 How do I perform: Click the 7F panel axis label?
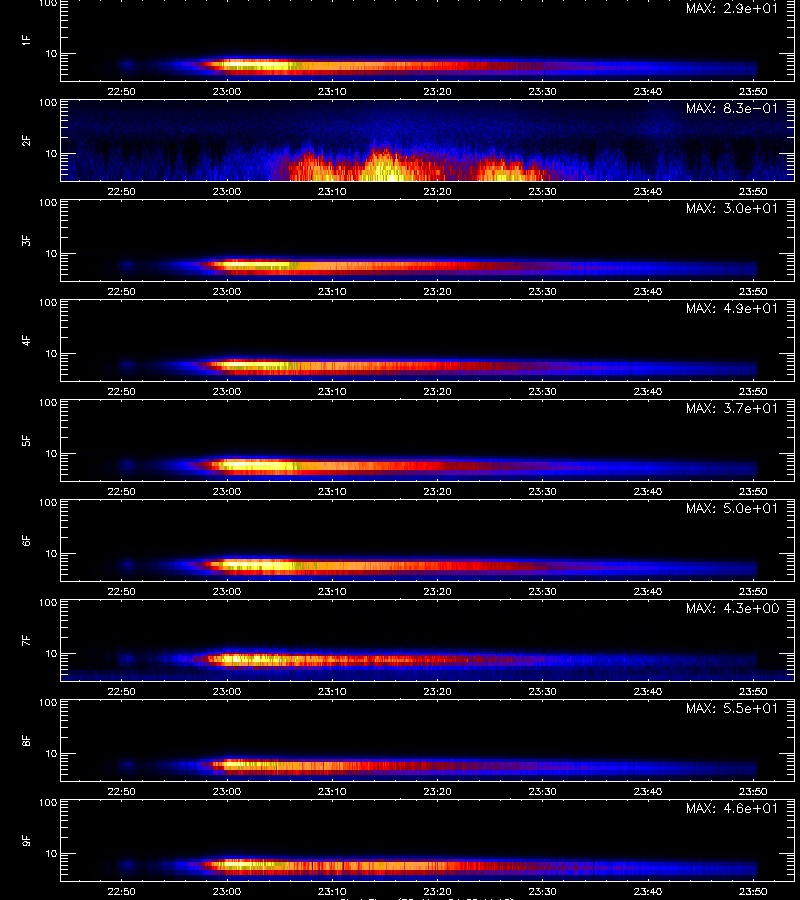tap(26, 641)
